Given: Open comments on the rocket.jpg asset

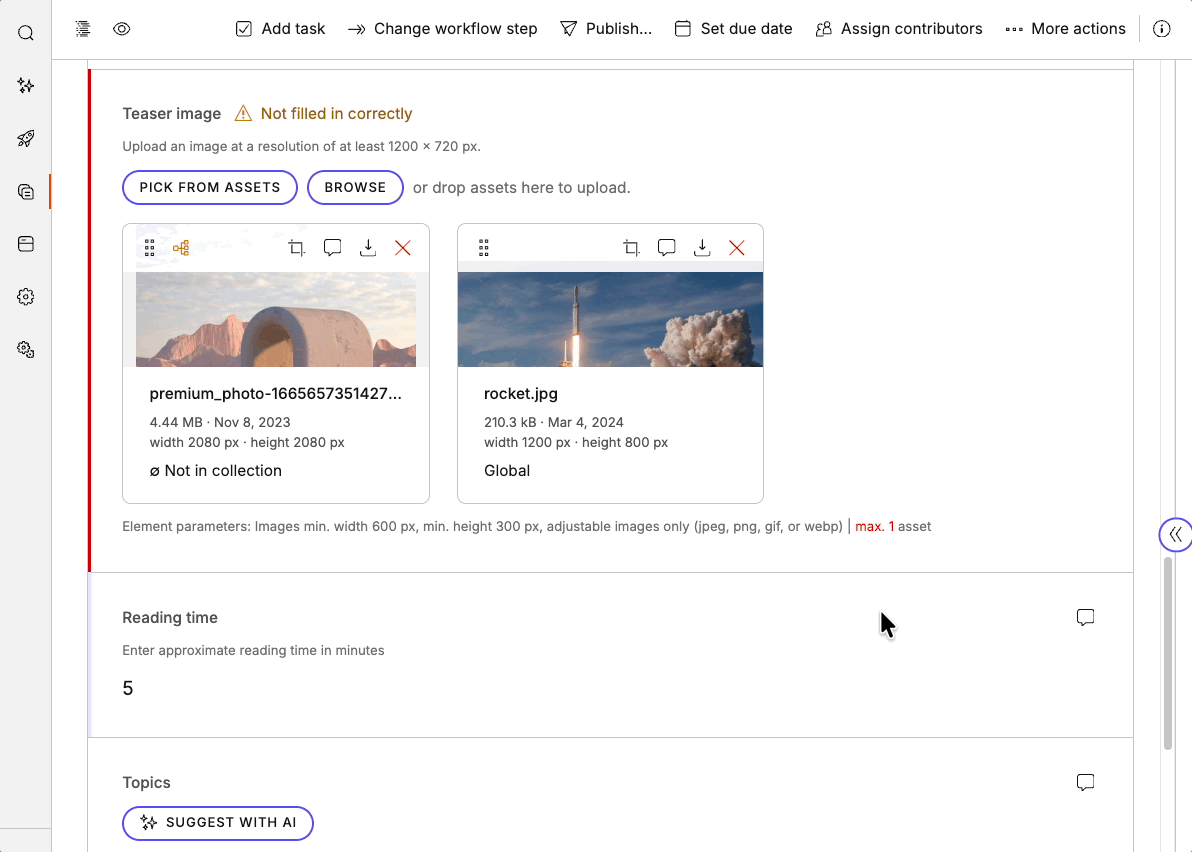Looking at the screenshot, I should point(666,247).
